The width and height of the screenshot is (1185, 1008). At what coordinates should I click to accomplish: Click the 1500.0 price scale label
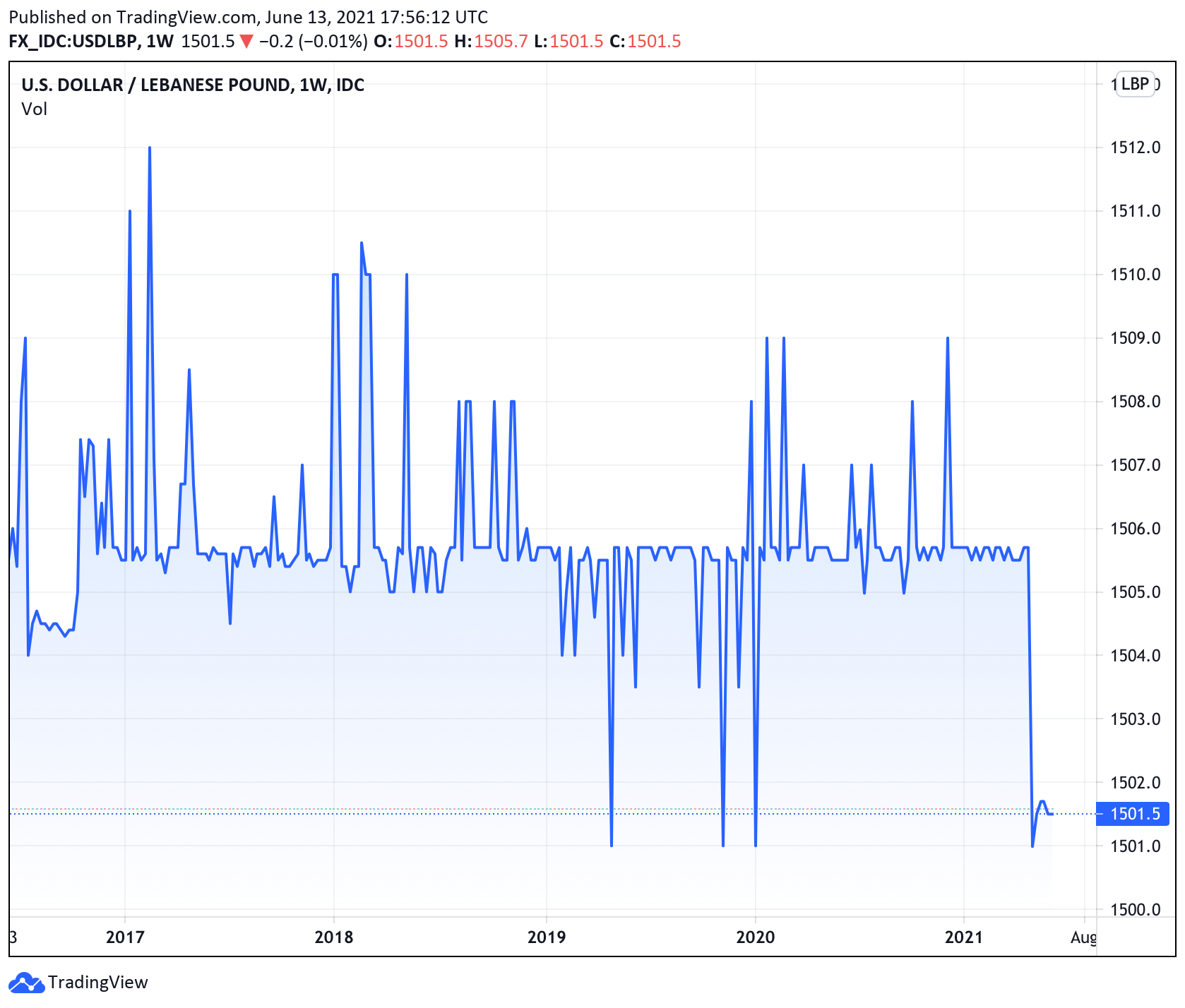(1135, 910)
